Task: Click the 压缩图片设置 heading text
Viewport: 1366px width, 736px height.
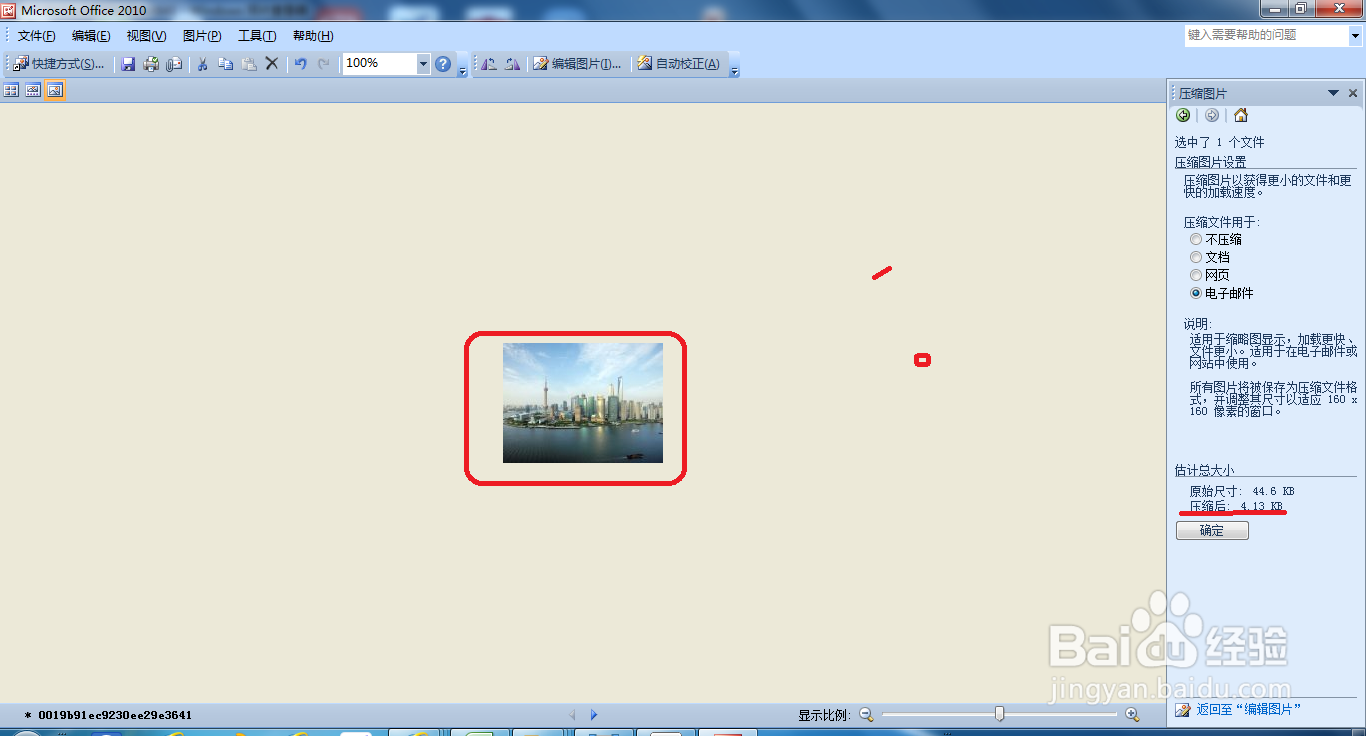Action: (x=1210, y=162)
